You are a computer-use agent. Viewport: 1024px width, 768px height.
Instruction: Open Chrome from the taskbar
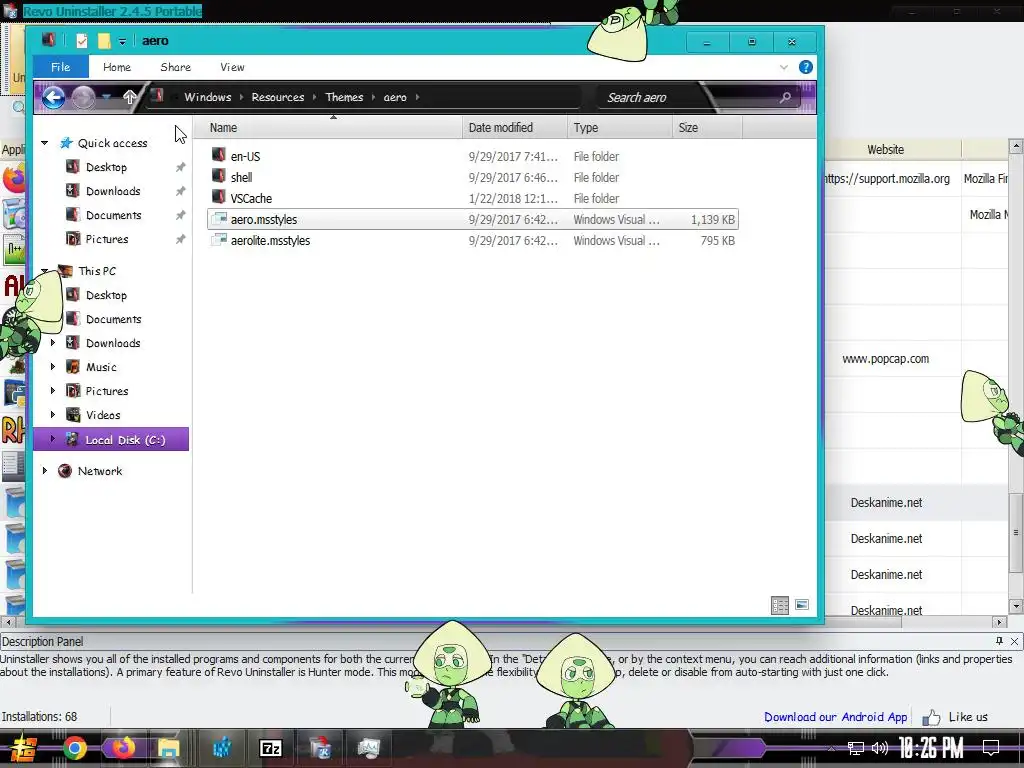point(75,748)
